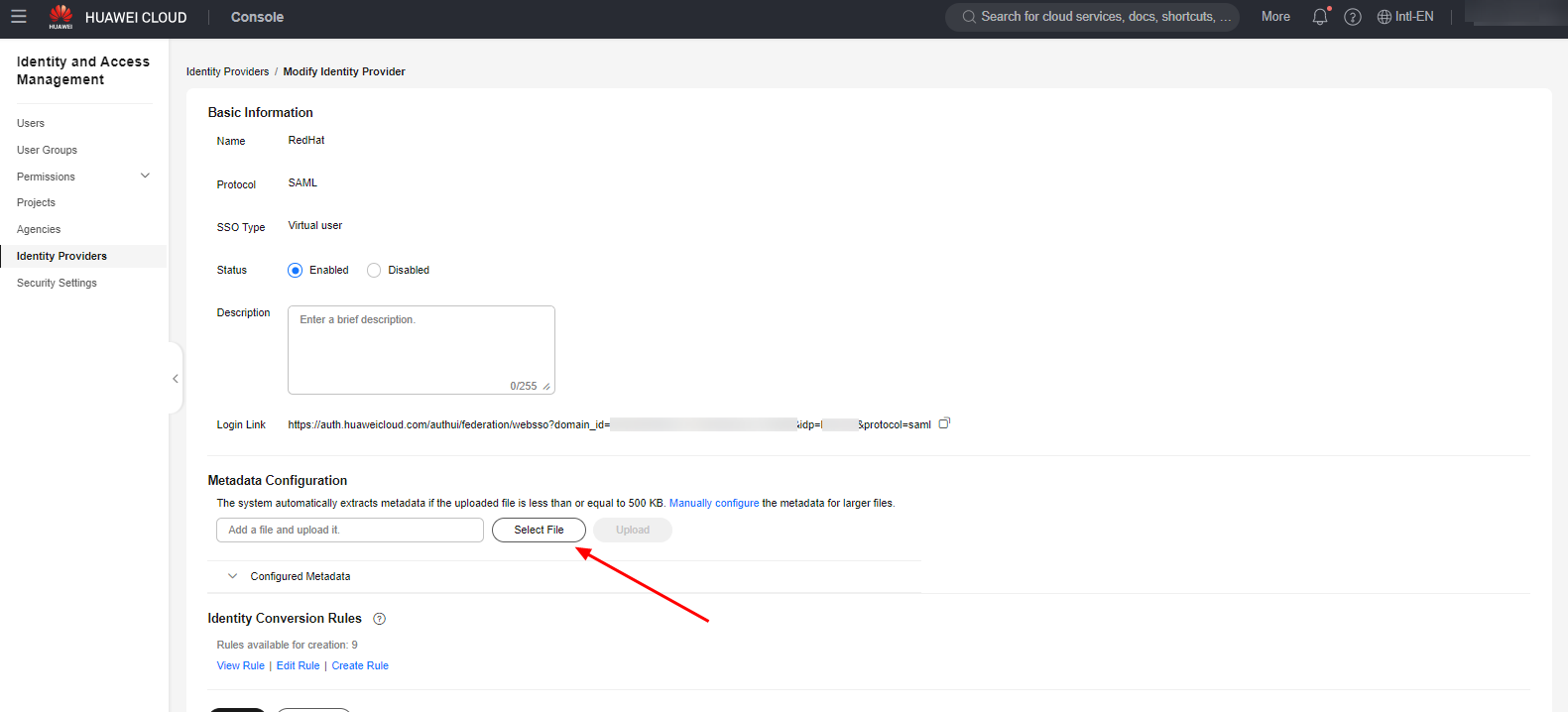Image resolution: width=1568 pixels, height=712 pixels.
Task: Click the Huawei Cloud logo
Action: pyautogui.click(x=61, y=17)
